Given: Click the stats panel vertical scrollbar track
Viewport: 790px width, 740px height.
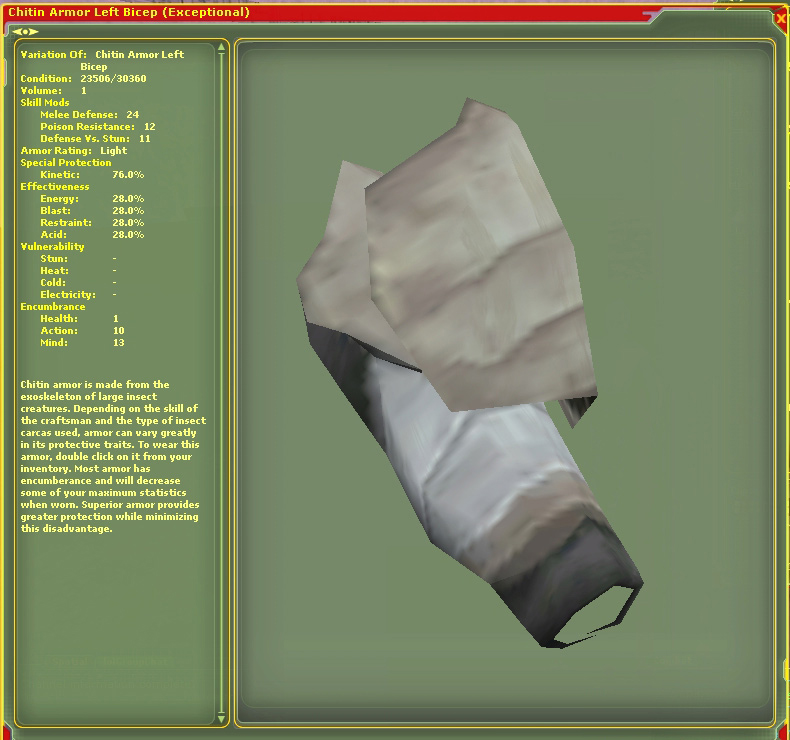Looking at the screenshot, I should (x=221, y=383).
